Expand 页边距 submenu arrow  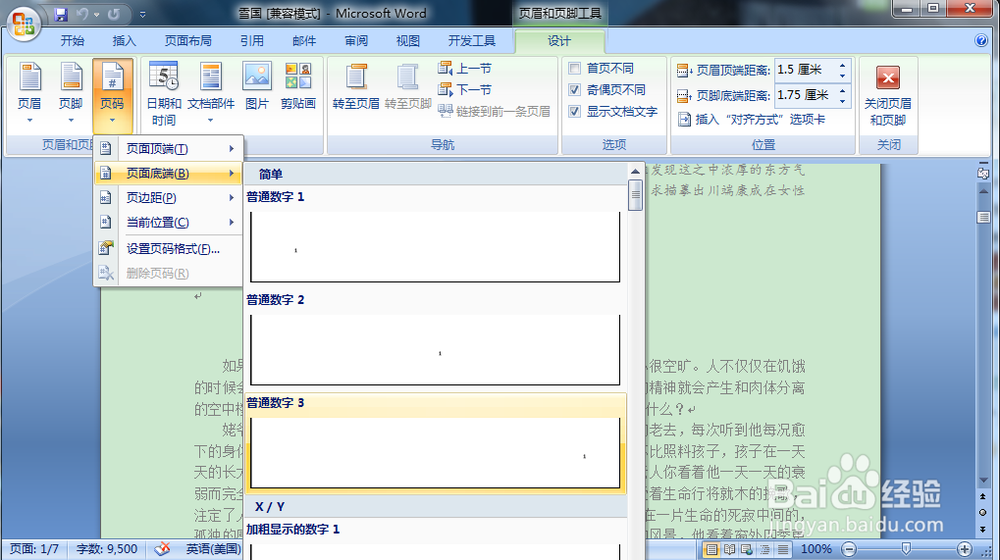tap(232, 198)
